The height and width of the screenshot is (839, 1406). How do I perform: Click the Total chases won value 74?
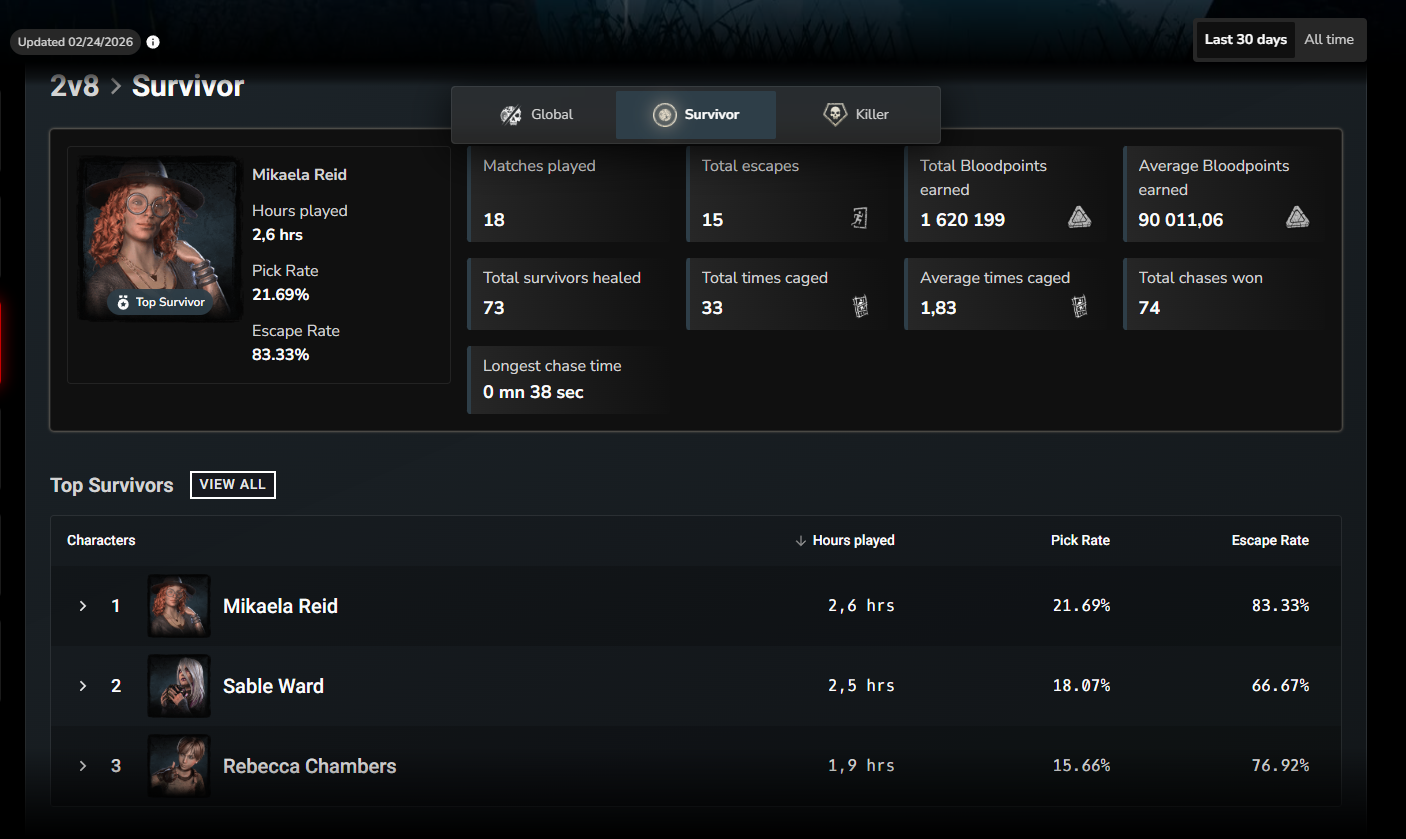1149,308
